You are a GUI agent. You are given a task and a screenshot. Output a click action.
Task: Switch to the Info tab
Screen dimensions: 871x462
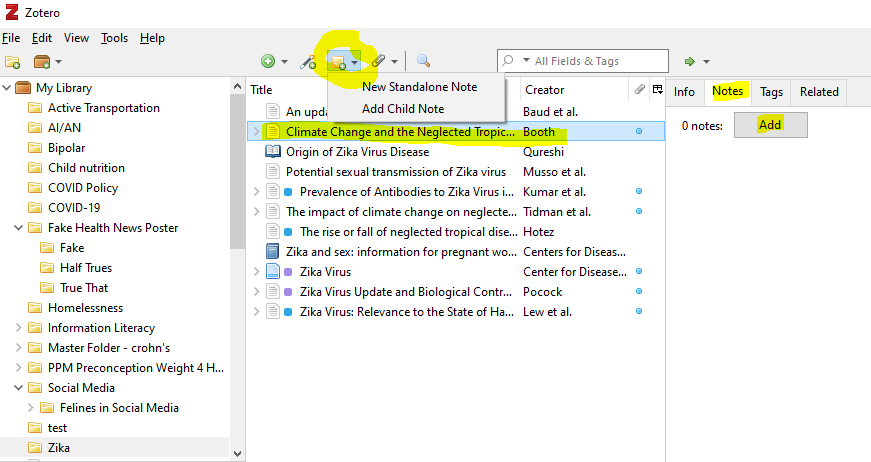pos(684,92)
